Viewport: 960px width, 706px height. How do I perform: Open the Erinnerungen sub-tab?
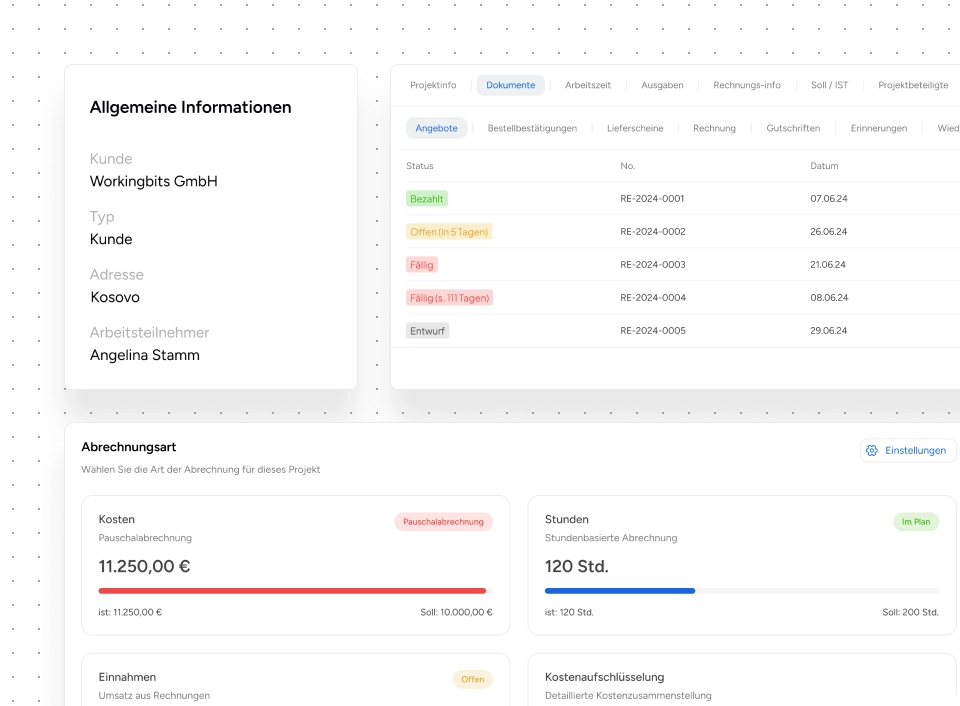click(878, 128)
